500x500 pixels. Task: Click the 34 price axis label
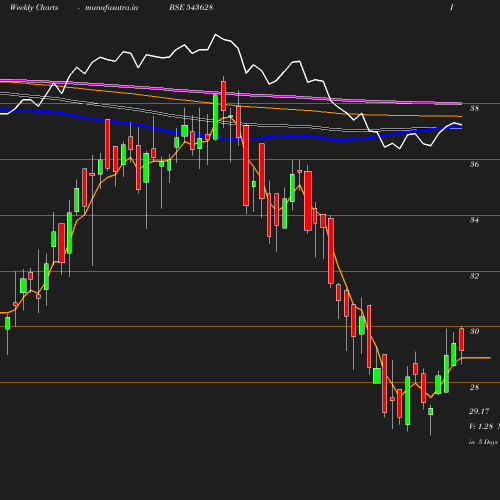pyautogui.click(x=474, y=220)
